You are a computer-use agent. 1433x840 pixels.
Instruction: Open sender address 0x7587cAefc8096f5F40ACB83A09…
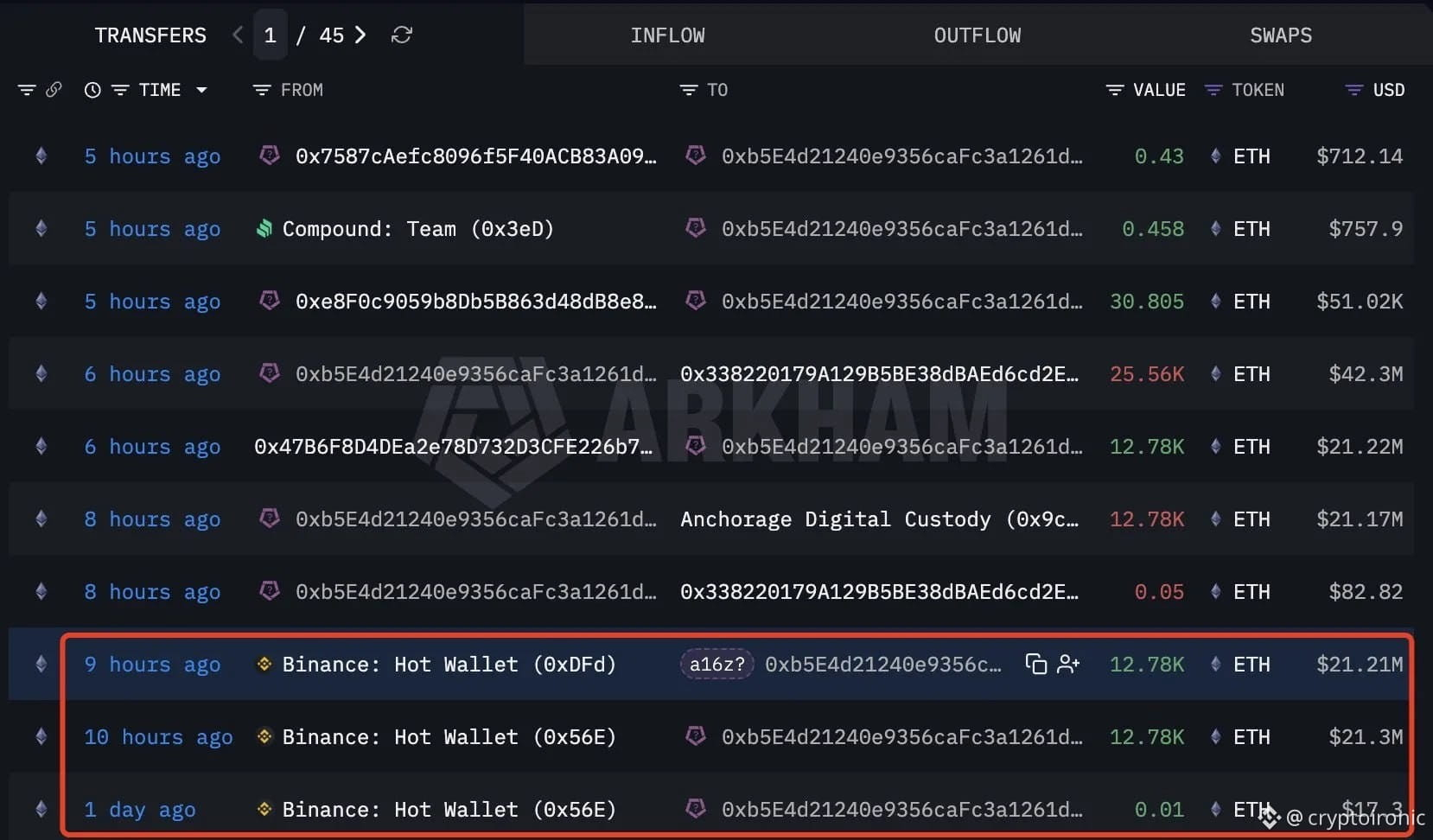(x=476, y=156)
